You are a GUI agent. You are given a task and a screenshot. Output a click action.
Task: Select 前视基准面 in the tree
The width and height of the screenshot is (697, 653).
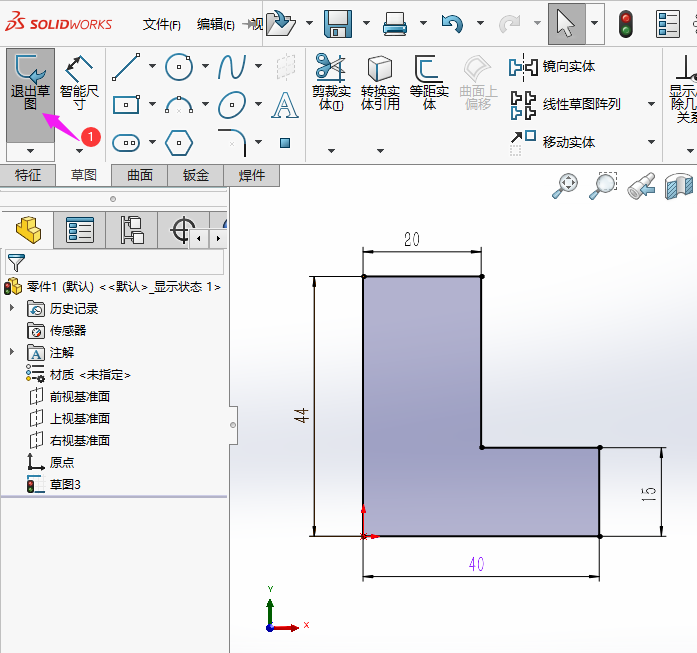pos(80,397)
